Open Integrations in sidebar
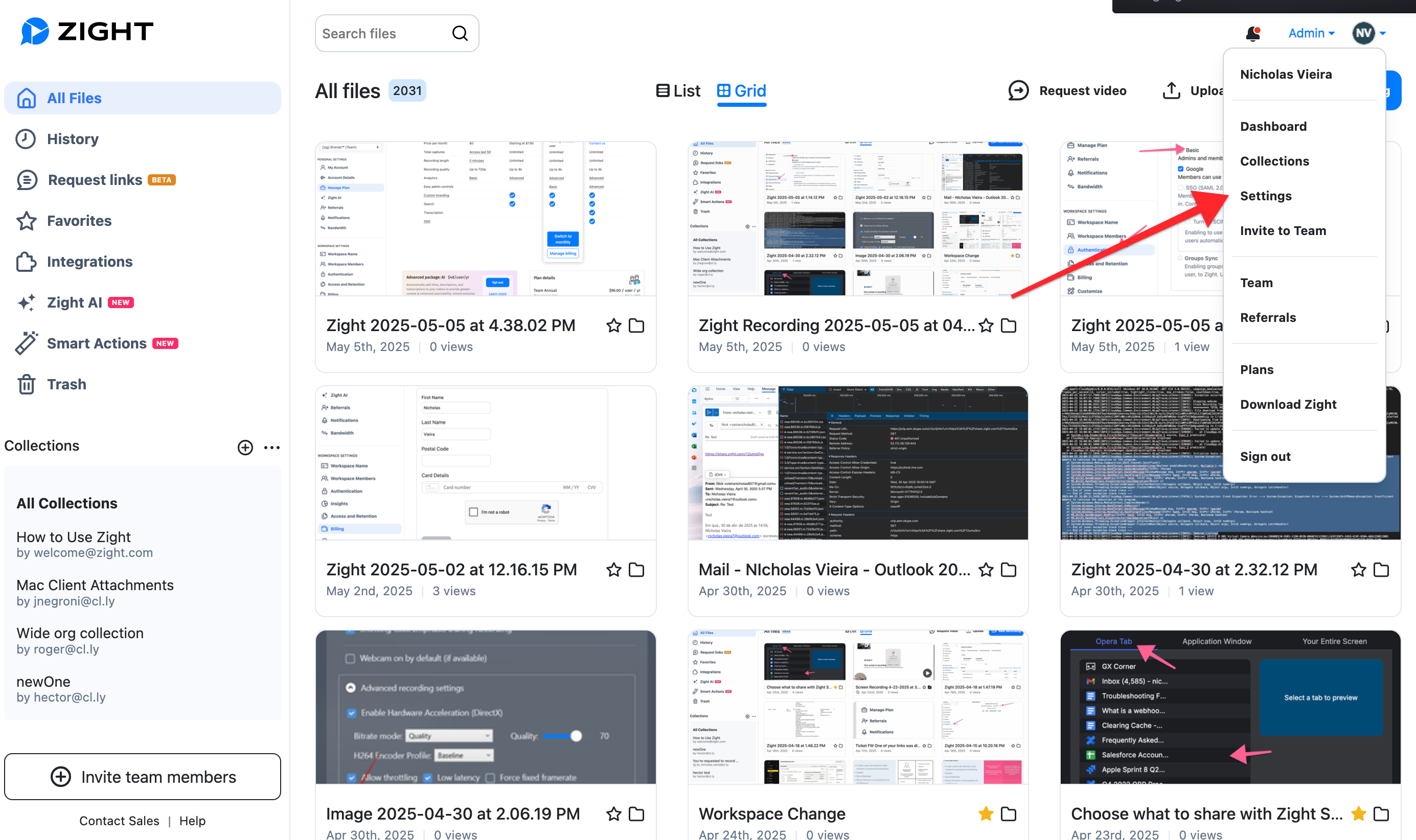This screenshot has height=840, width=1416. click(x=74, y=262)
